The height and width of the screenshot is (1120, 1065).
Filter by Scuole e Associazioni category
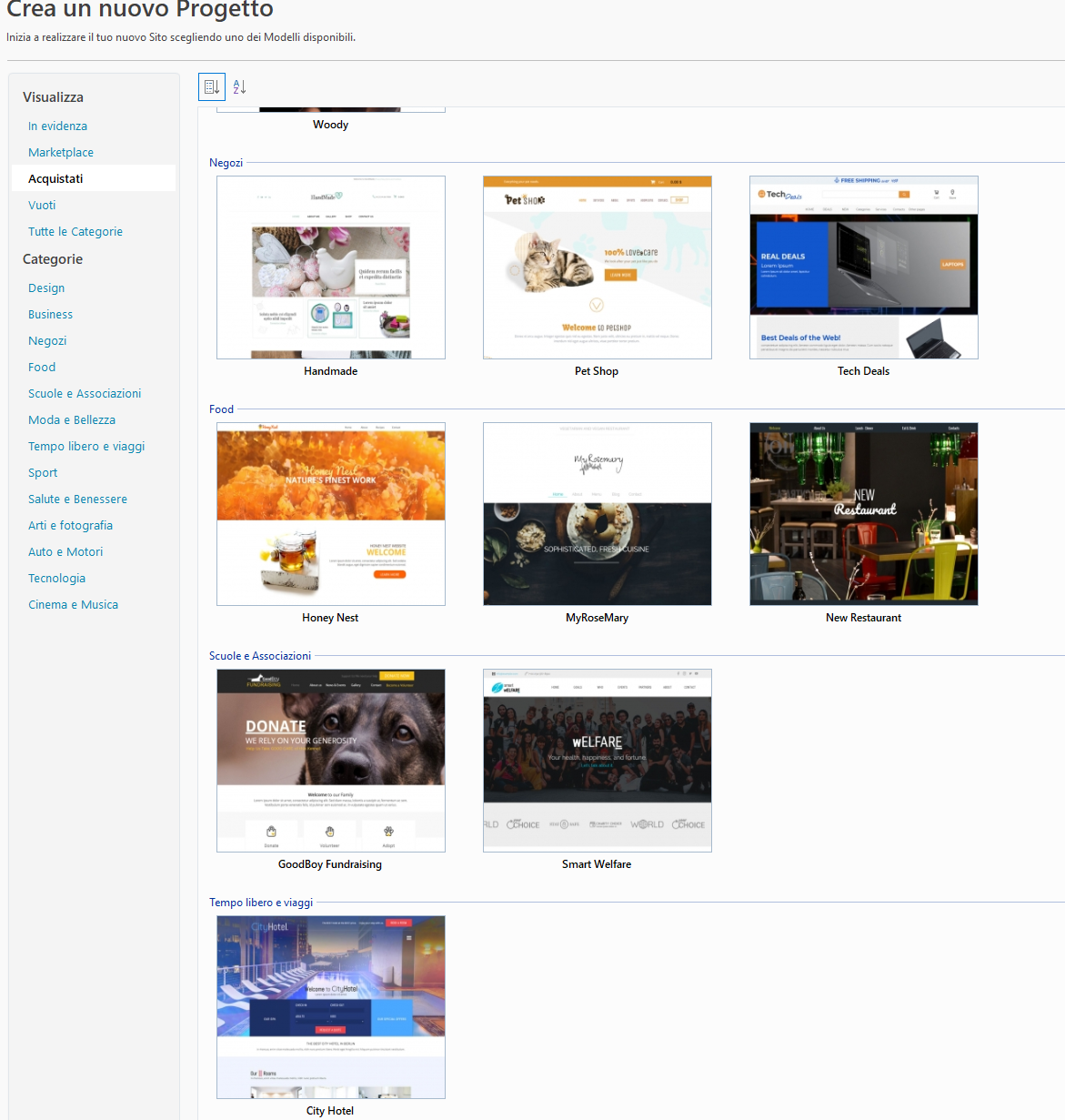coord(85,394)
